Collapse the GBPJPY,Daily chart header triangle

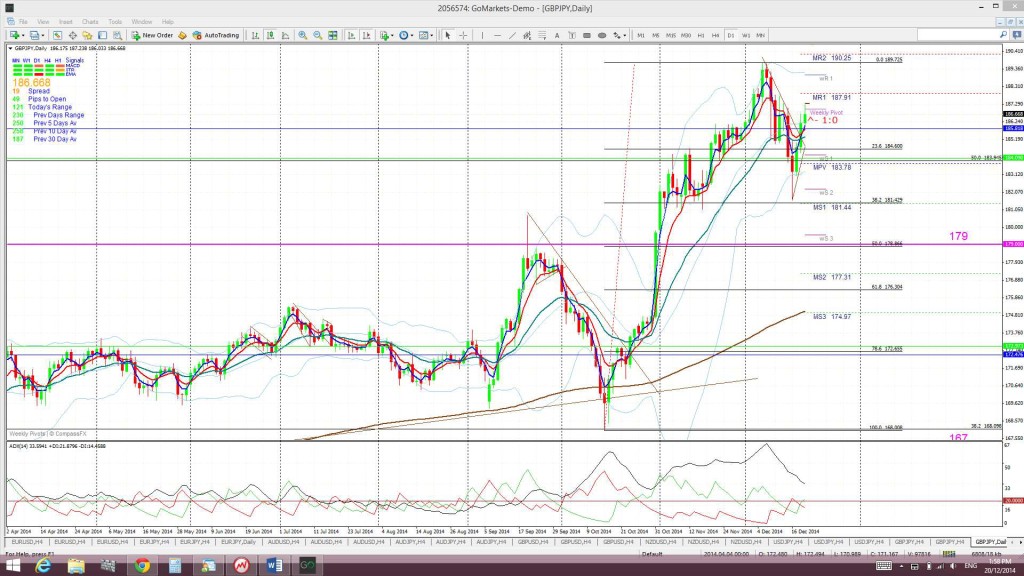10,48
